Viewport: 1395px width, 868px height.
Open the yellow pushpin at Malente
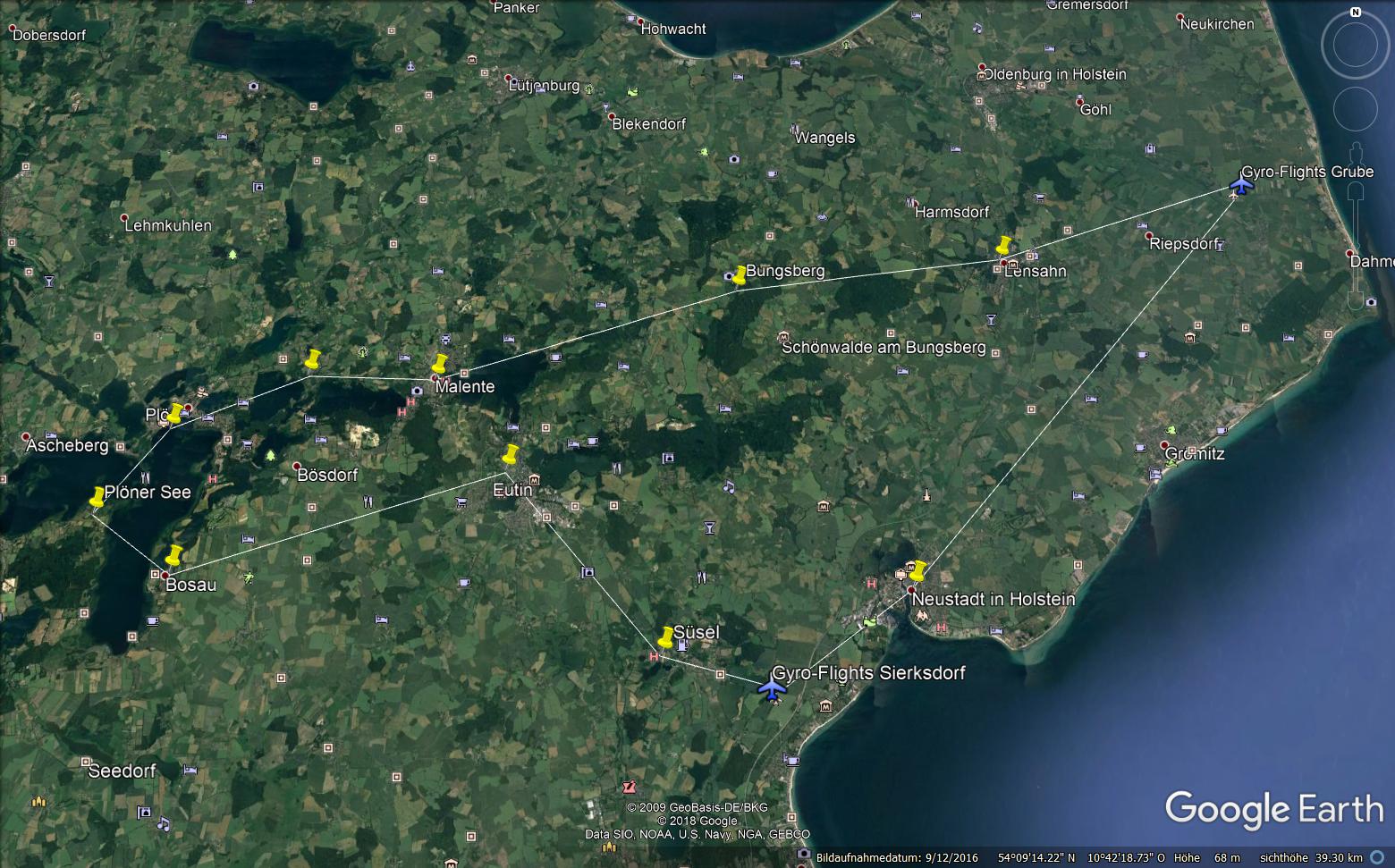click(439, 365)
